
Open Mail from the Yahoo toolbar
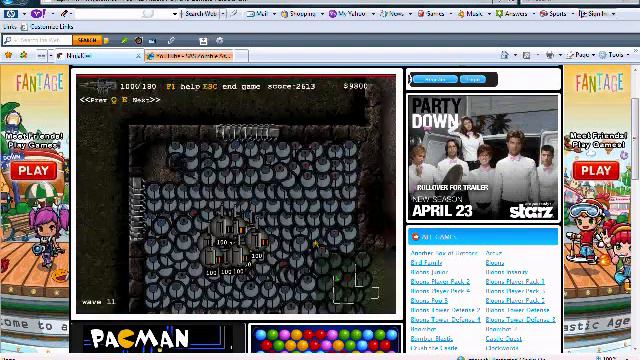pyautogui.click(x=257, y=14)
